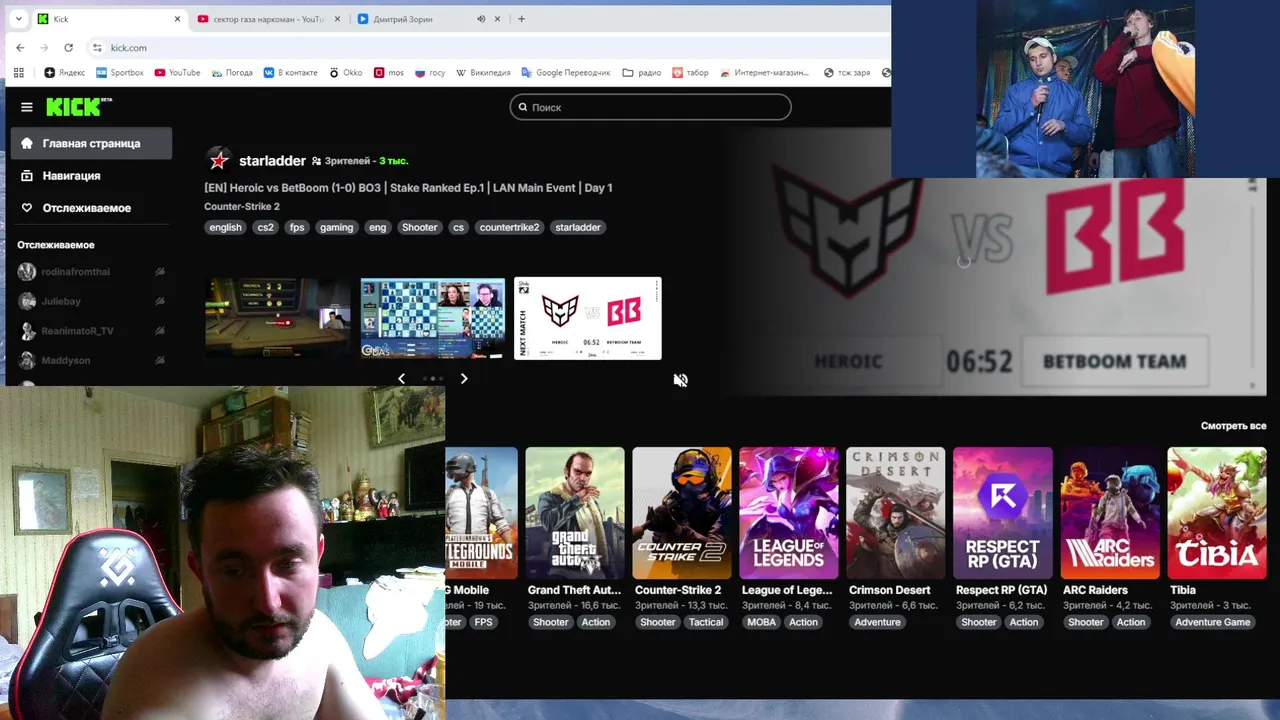Open followed channel rodinafromthai
Screen dimensions: 1280x720
coord(76,272)
